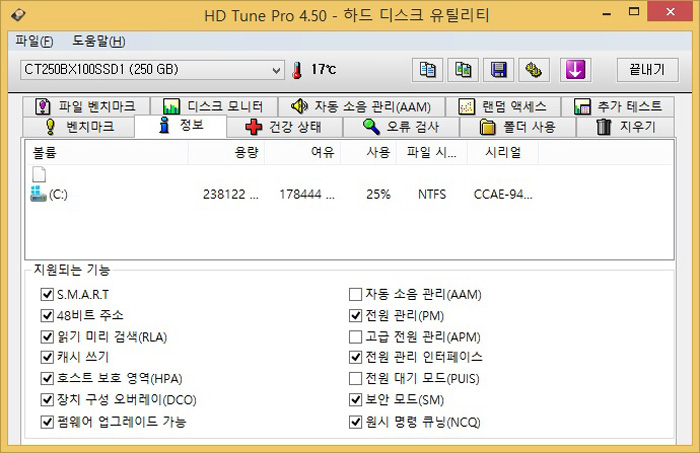This screenshot has width=700, height=453.
Task: Click the save floppy disk icon
Action: 500,70
